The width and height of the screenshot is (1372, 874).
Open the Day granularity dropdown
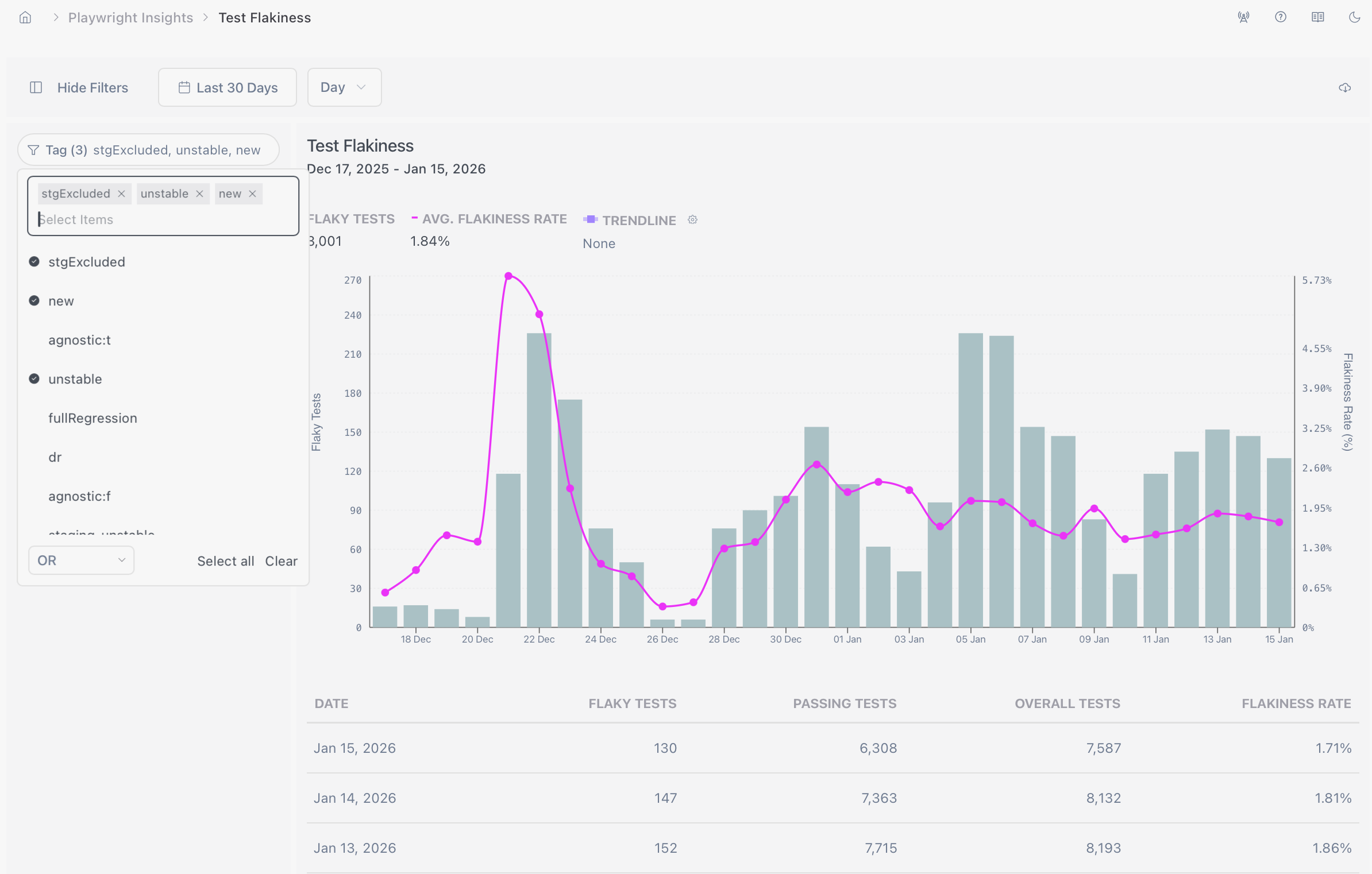[x=344, y=87]
